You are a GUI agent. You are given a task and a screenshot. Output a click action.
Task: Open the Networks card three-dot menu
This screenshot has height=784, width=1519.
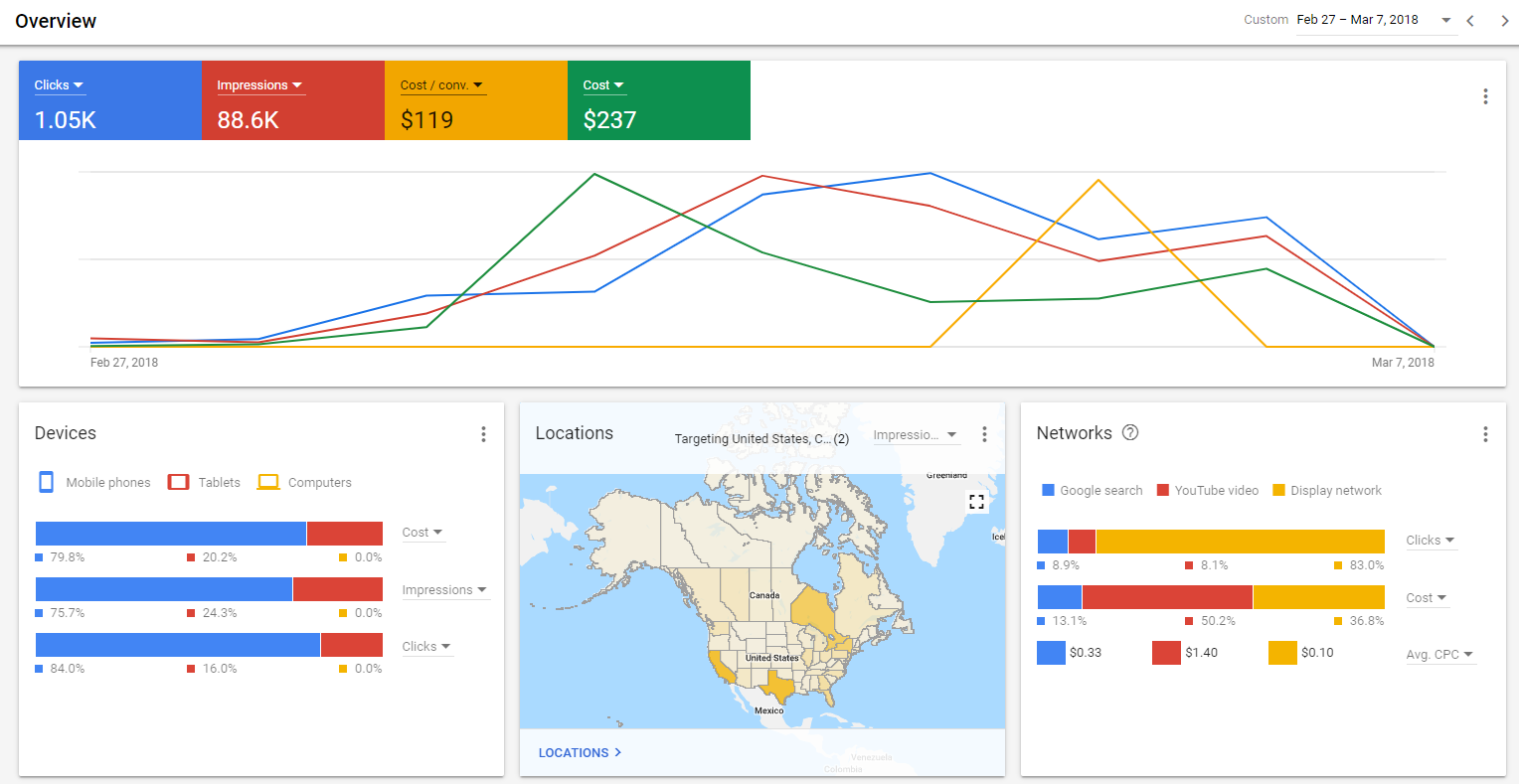click(x=1485, y=434)
